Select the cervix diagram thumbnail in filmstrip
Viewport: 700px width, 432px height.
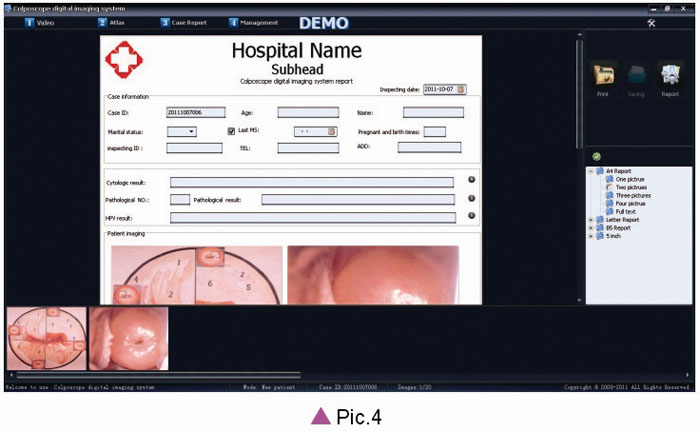pyautogui.click(x=47, y=338)
